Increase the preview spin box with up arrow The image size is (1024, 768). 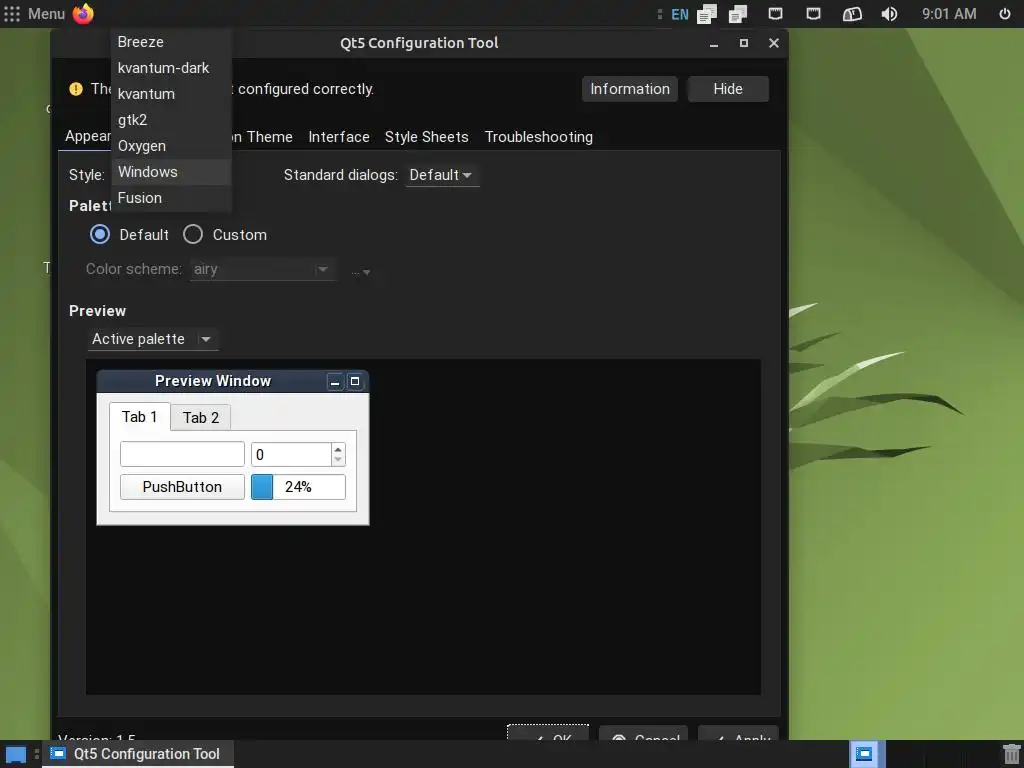(x=338, y=449)
